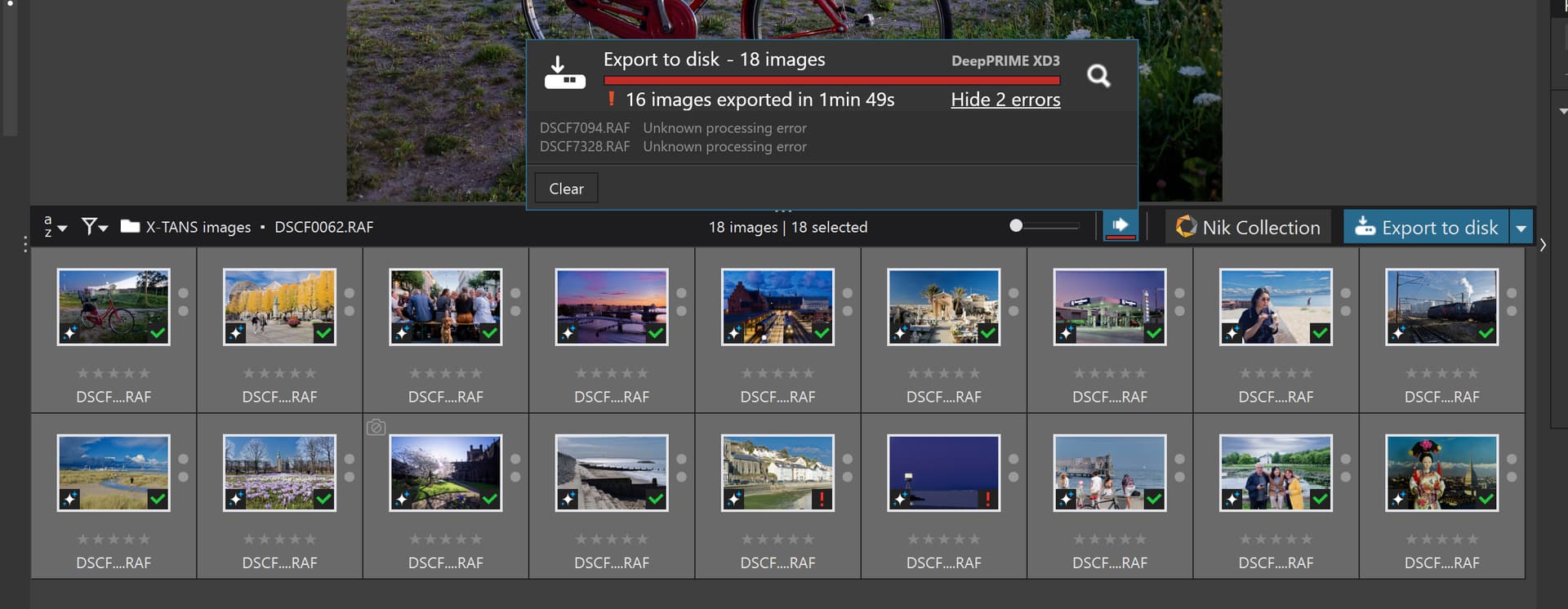Click the thumbnail size slider
This screenshot has width=1568, height=609.
point(1045,226)
